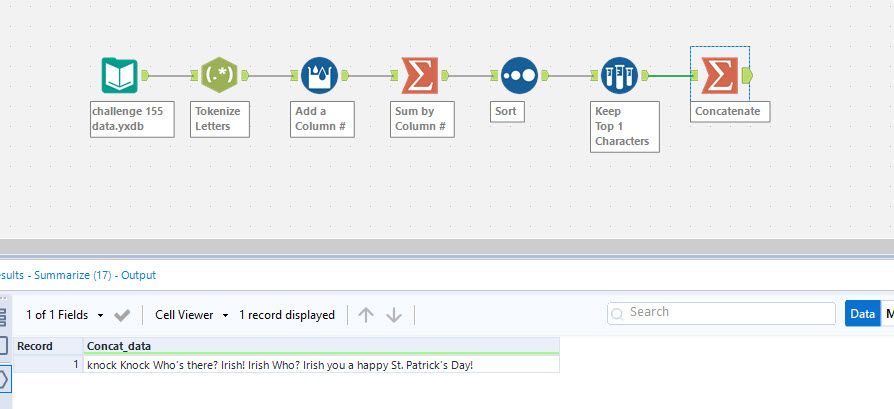The width and height of the screenshot is (894, 409).
Task: Select the Concatenate summarize tool
Action: click(x=719, y=75)
